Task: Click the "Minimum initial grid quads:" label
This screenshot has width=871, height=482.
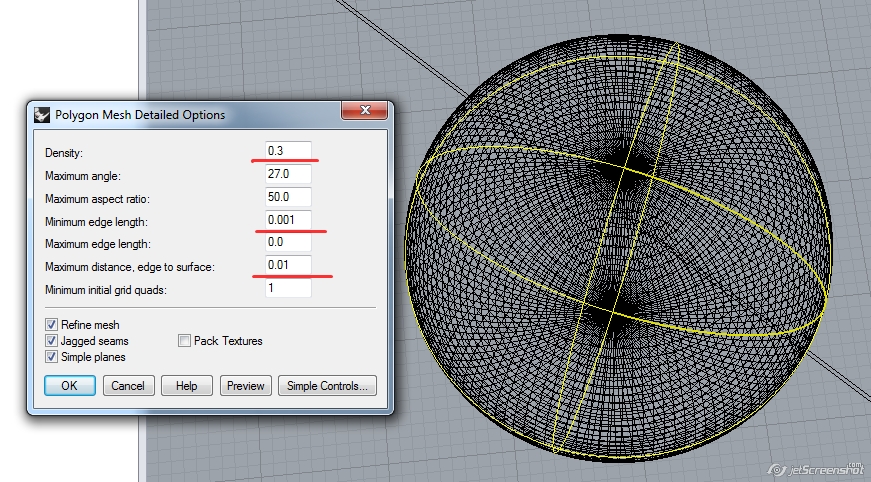Action: coord(106,290)
